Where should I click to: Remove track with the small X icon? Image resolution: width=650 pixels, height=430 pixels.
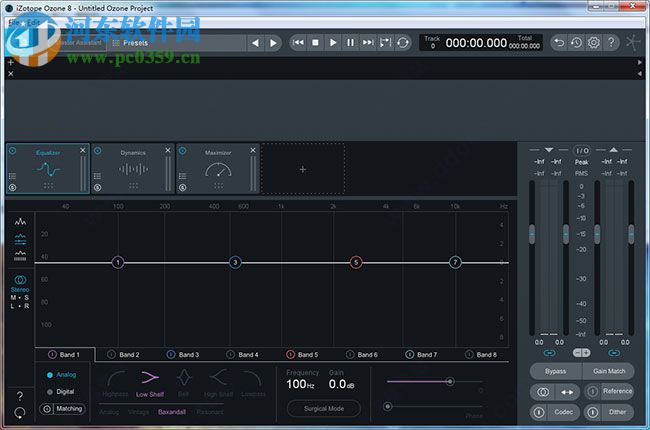[x=11, y=73]
